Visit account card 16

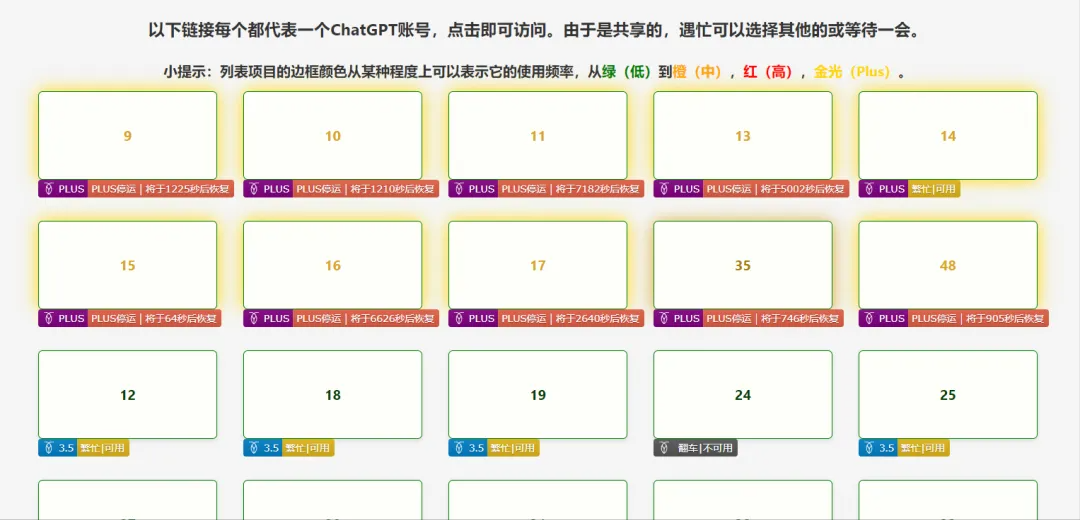(332, 265)
